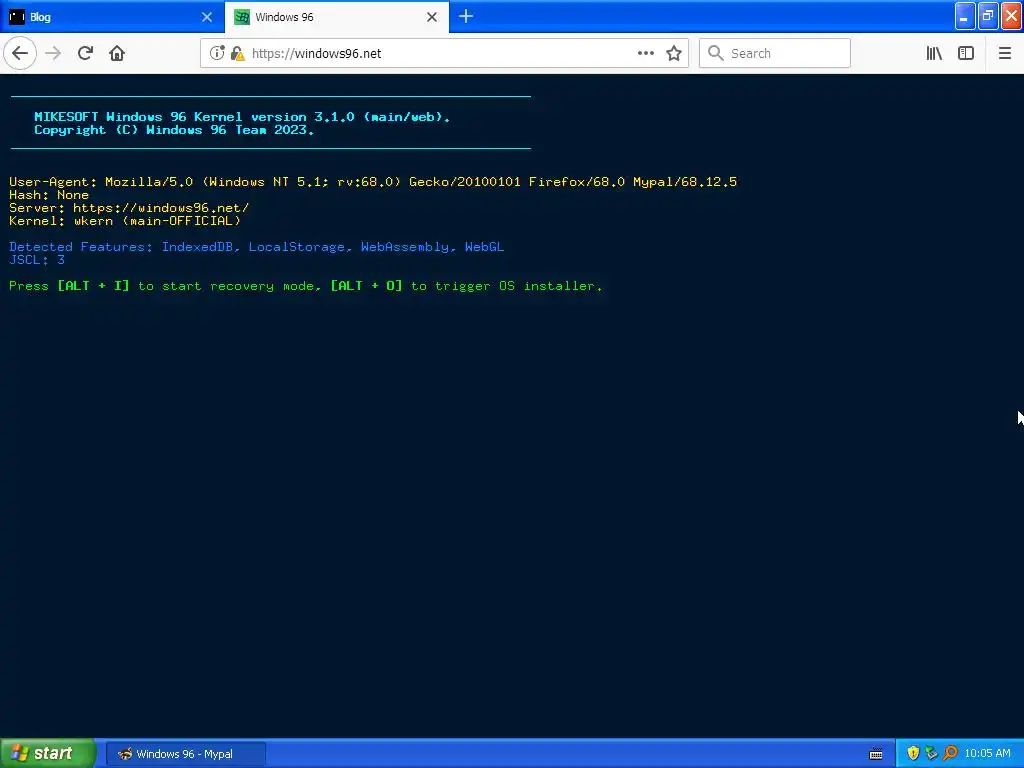
Task: Open the security shield tray icon
Action: [913, 753]
